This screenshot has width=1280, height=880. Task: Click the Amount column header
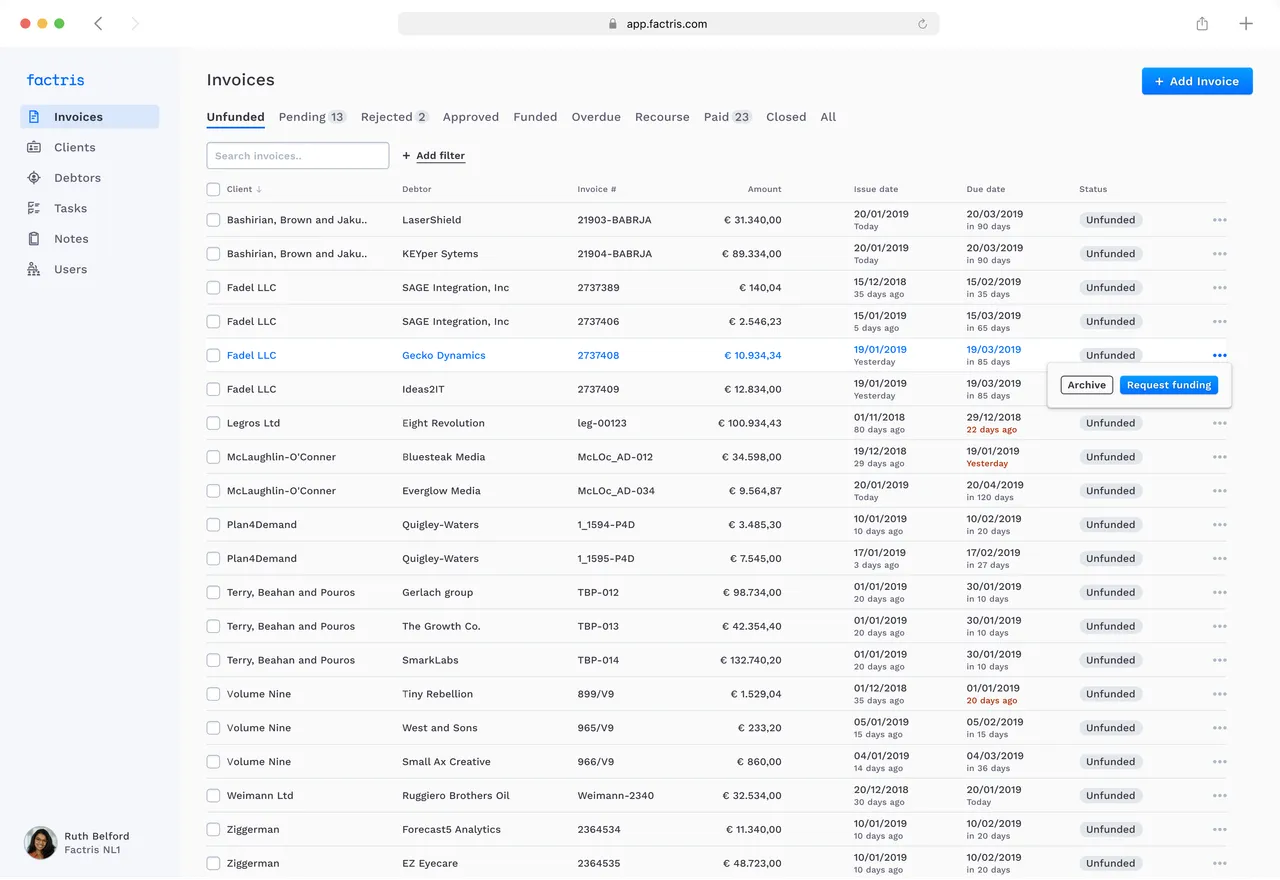coord(765,189)
